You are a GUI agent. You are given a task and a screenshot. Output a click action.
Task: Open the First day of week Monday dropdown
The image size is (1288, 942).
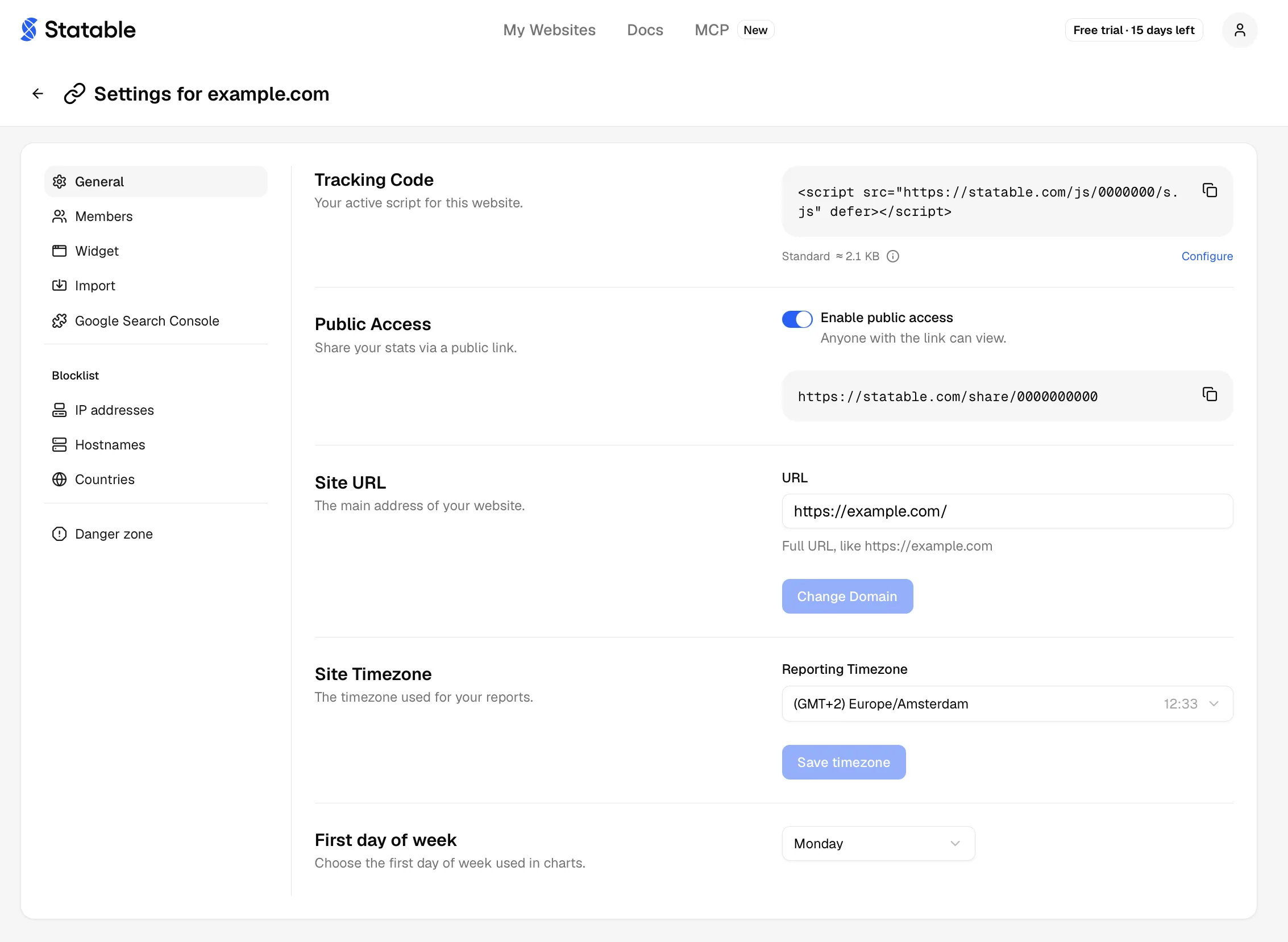(878, 844)
